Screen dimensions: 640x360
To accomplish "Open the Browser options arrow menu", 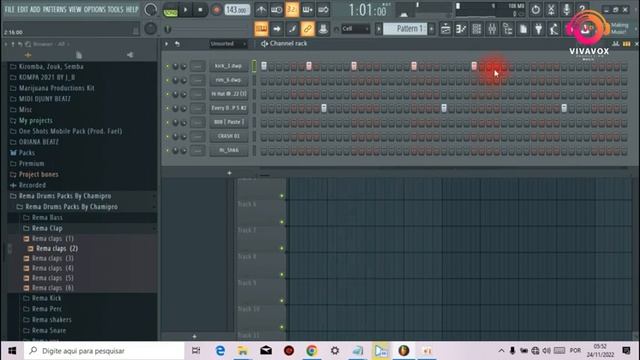I will (6, 44).
